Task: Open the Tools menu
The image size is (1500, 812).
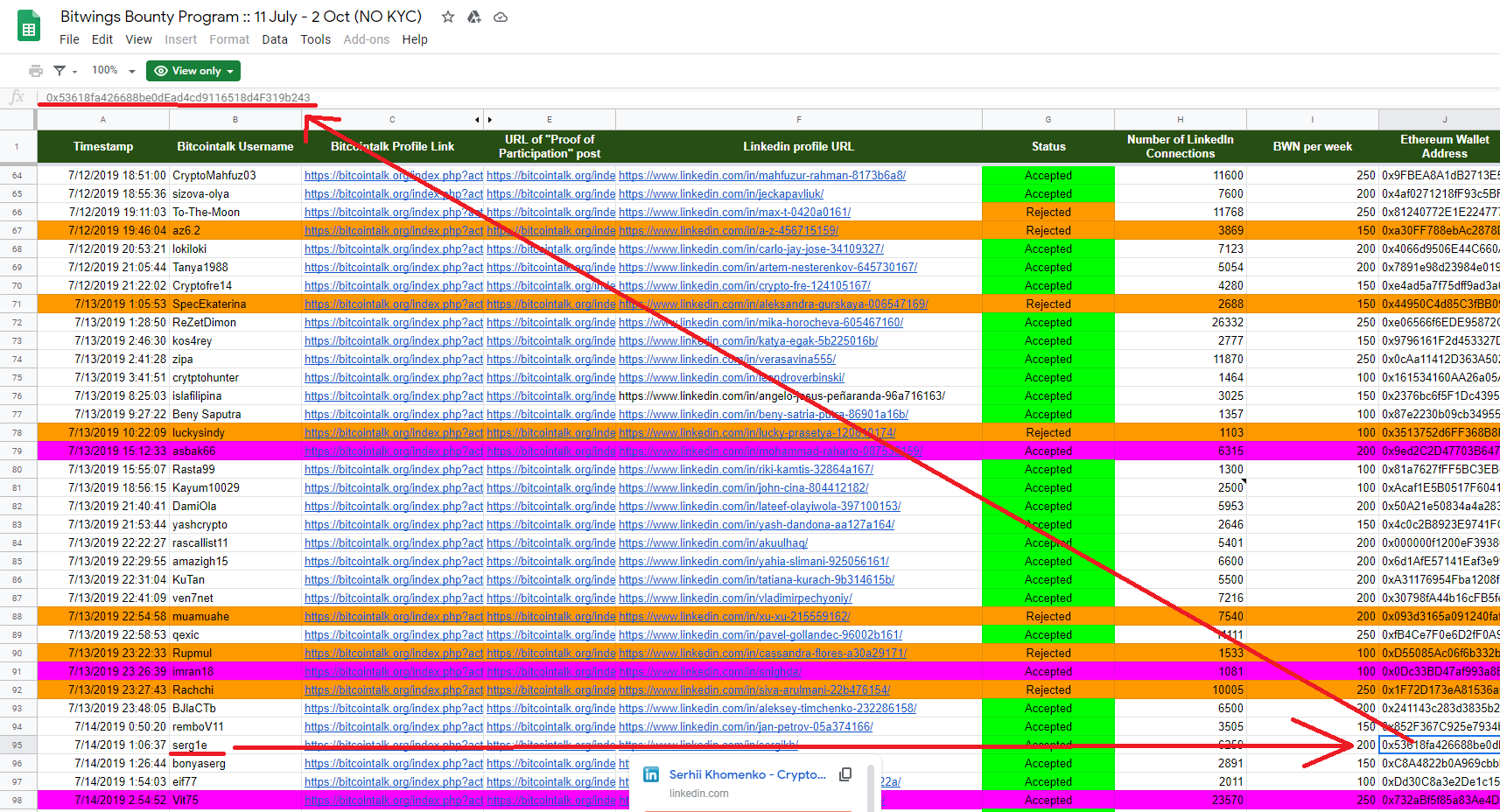Action: 315,39
